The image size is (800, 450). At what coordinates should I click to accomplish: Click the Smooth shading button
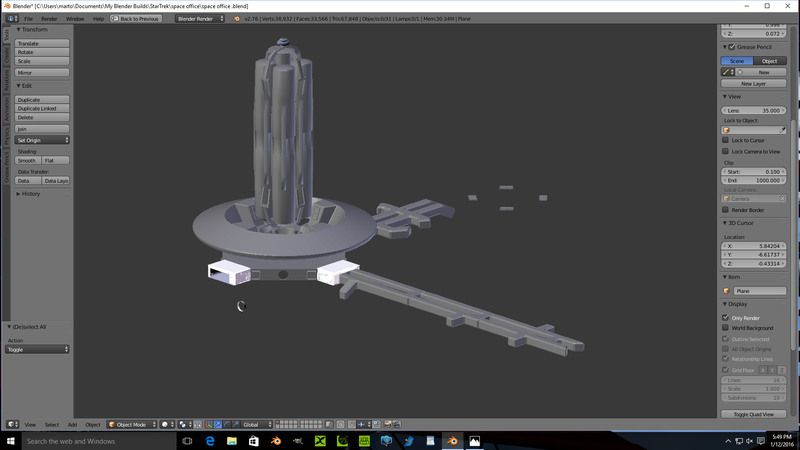click(x=28, y=160)
